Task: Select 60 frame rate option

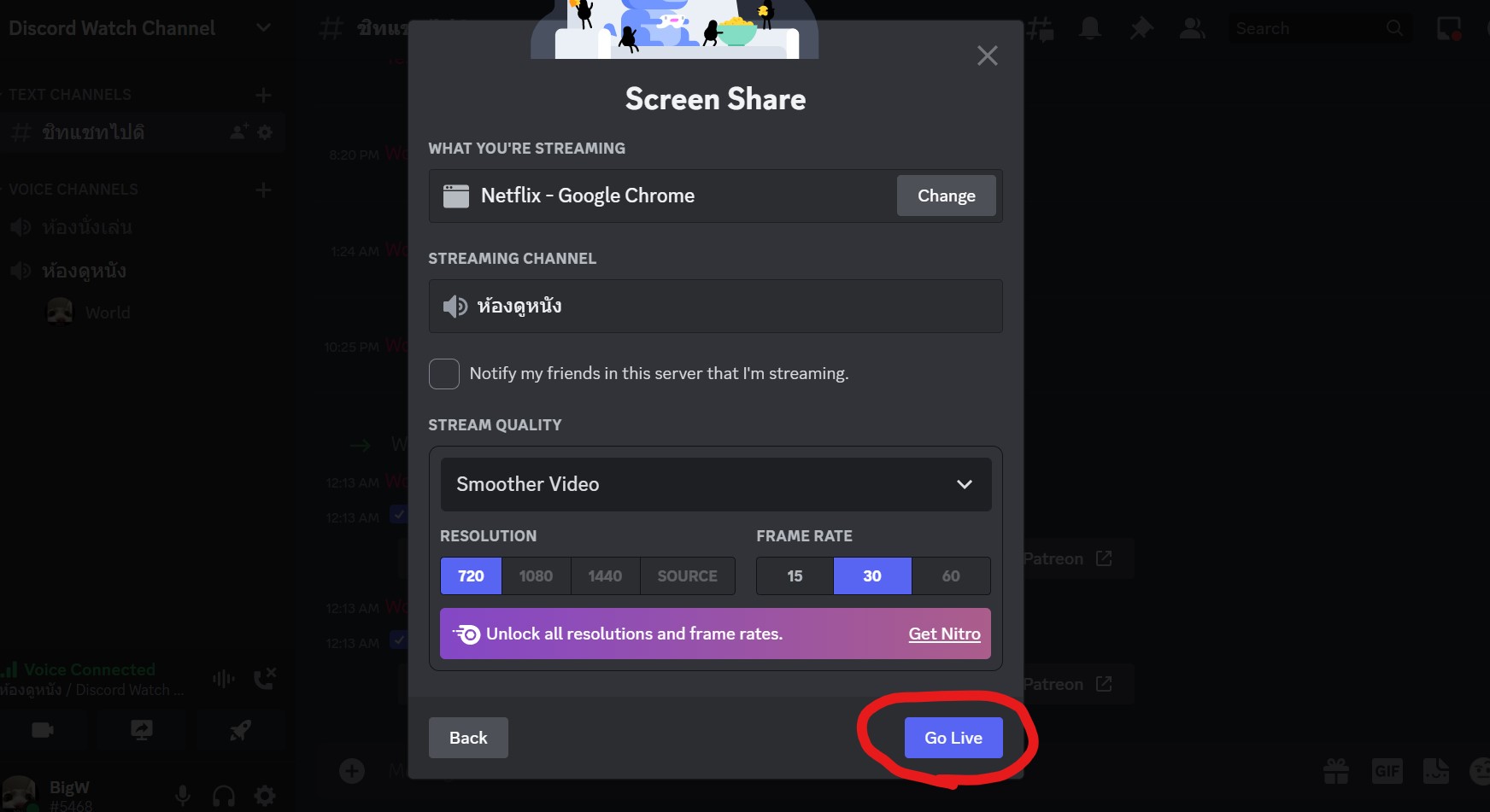Action: (x=951, y=576)
